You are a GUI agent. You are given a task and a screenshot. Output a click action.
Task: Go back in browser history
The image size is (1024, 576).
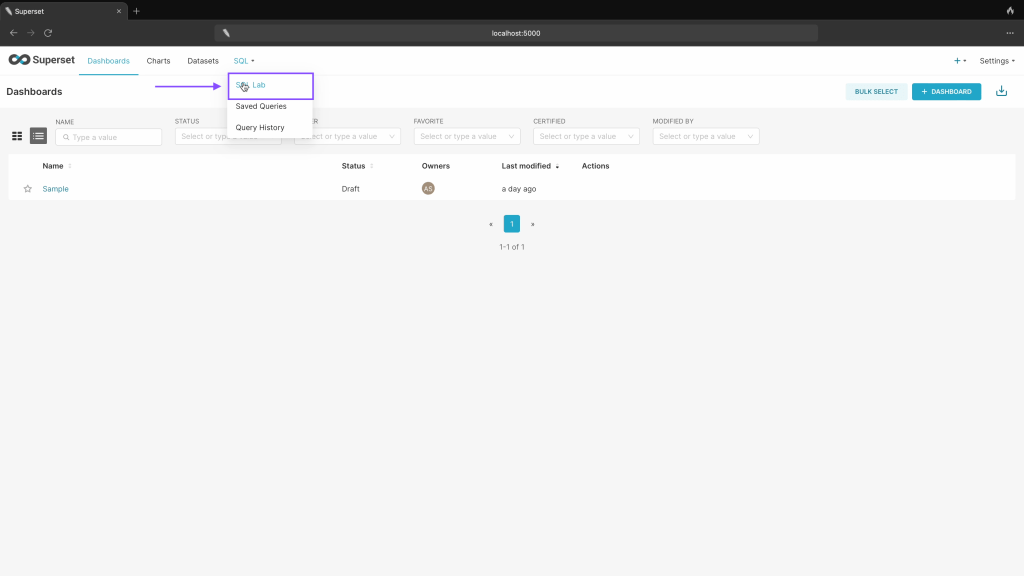coord(13,33)
